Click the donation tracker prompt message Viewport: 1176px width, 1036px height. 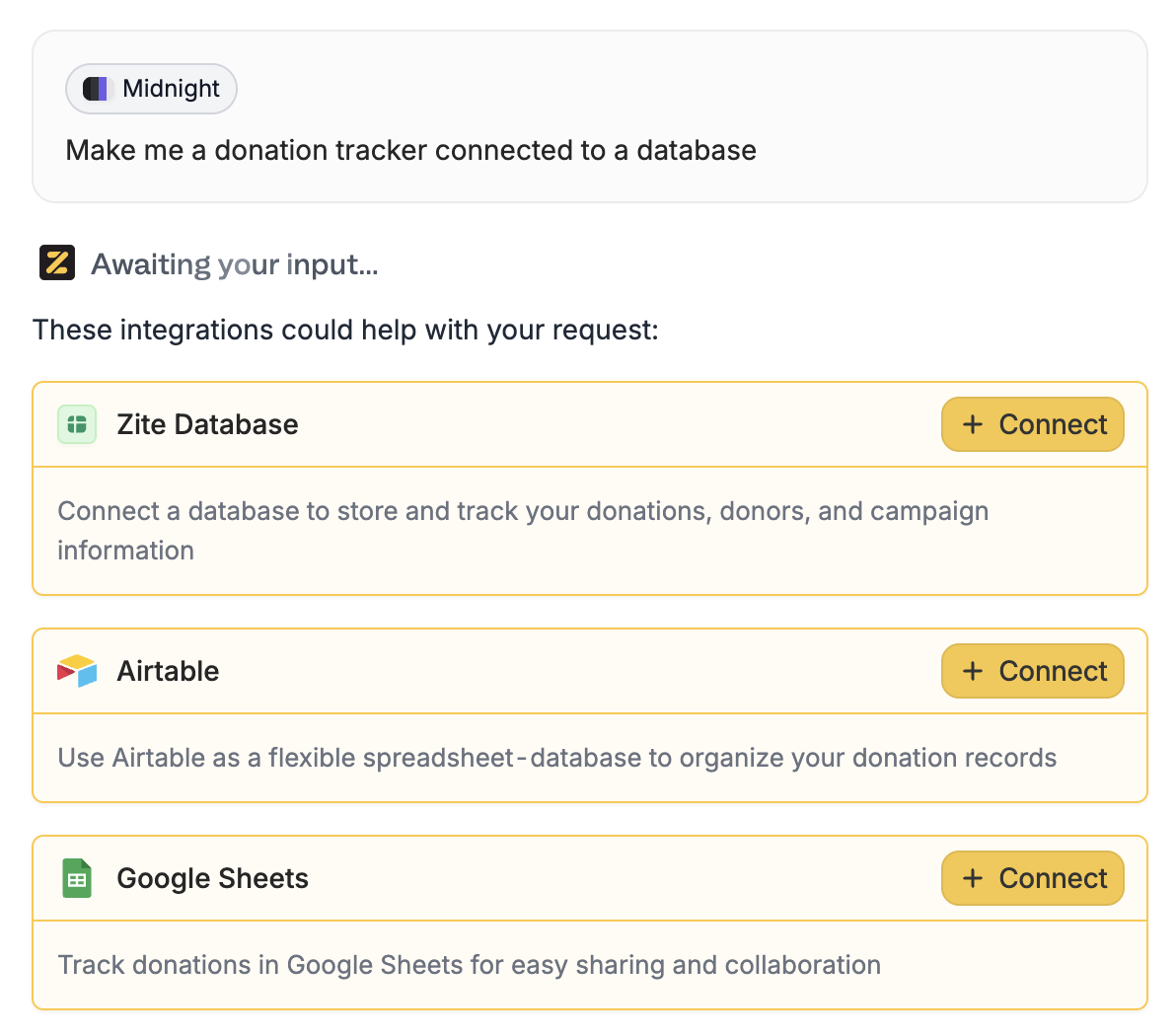[410, 150]
